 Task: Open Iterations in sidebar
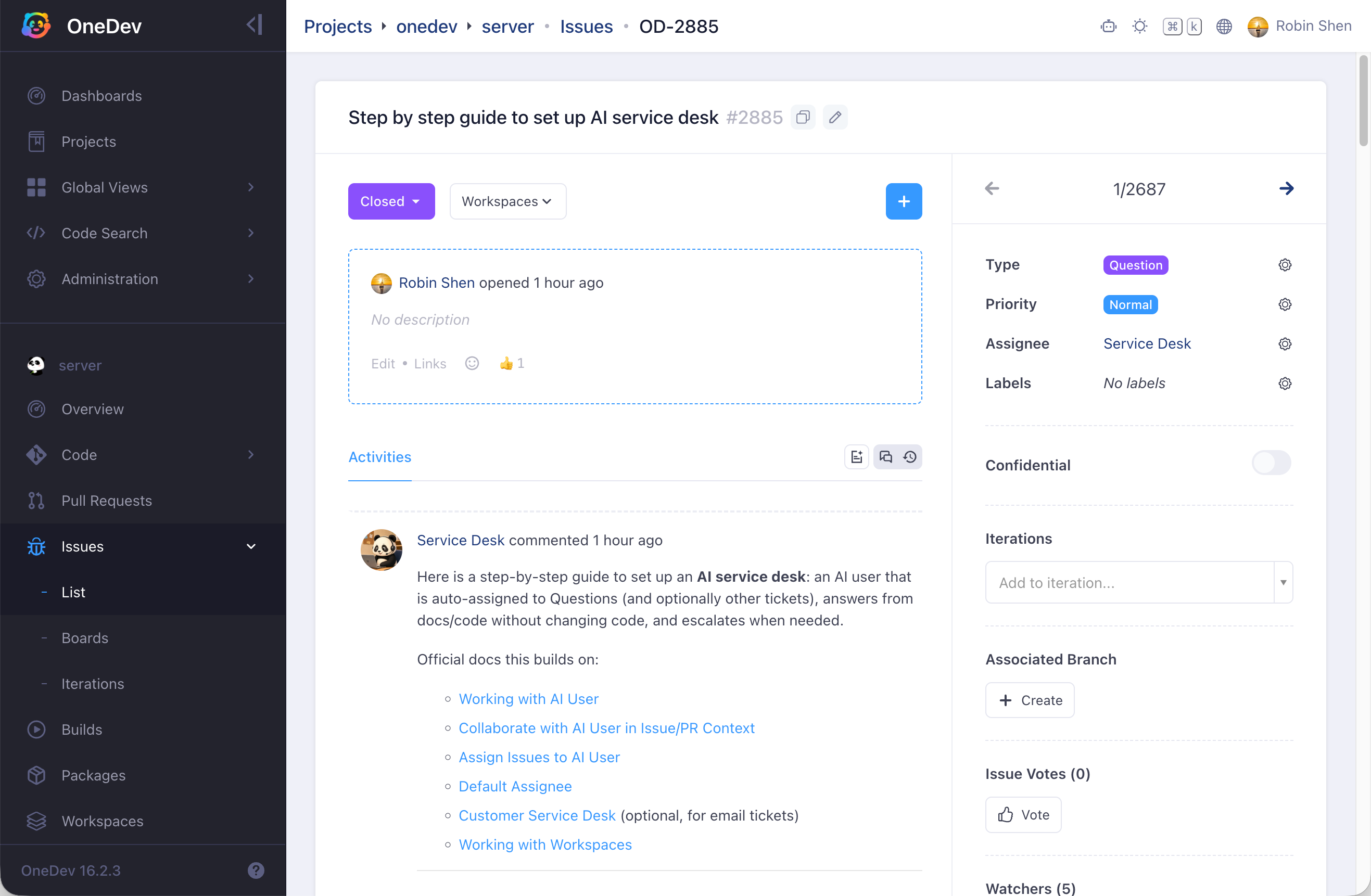click(x=143, y=684)
